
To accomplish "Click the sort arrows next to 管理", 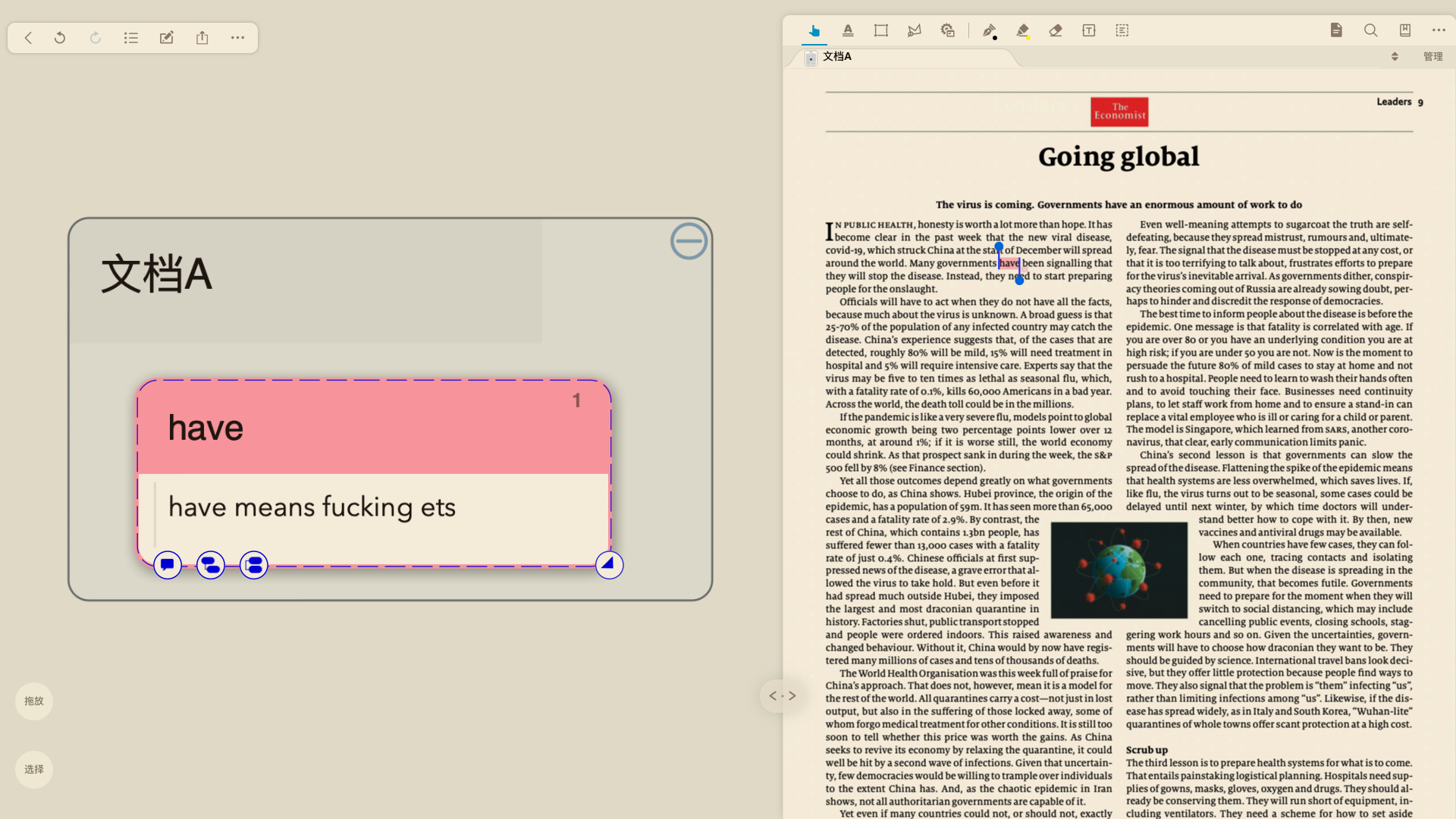I will [x=1395, y=57].
